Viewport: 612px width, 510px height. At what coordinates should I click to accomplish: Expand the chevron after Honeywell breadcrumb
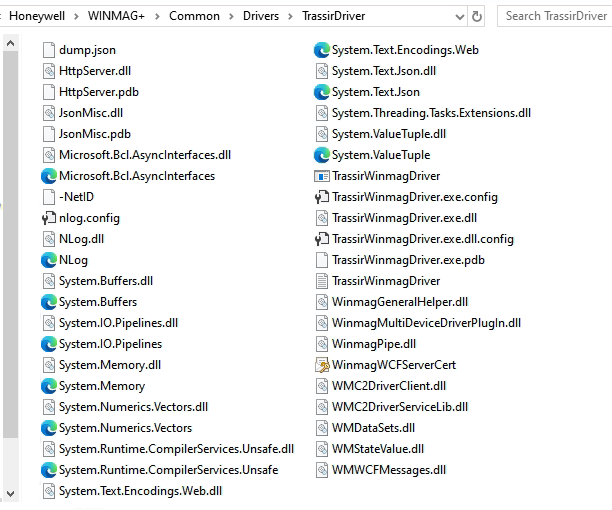coord(76,16)
